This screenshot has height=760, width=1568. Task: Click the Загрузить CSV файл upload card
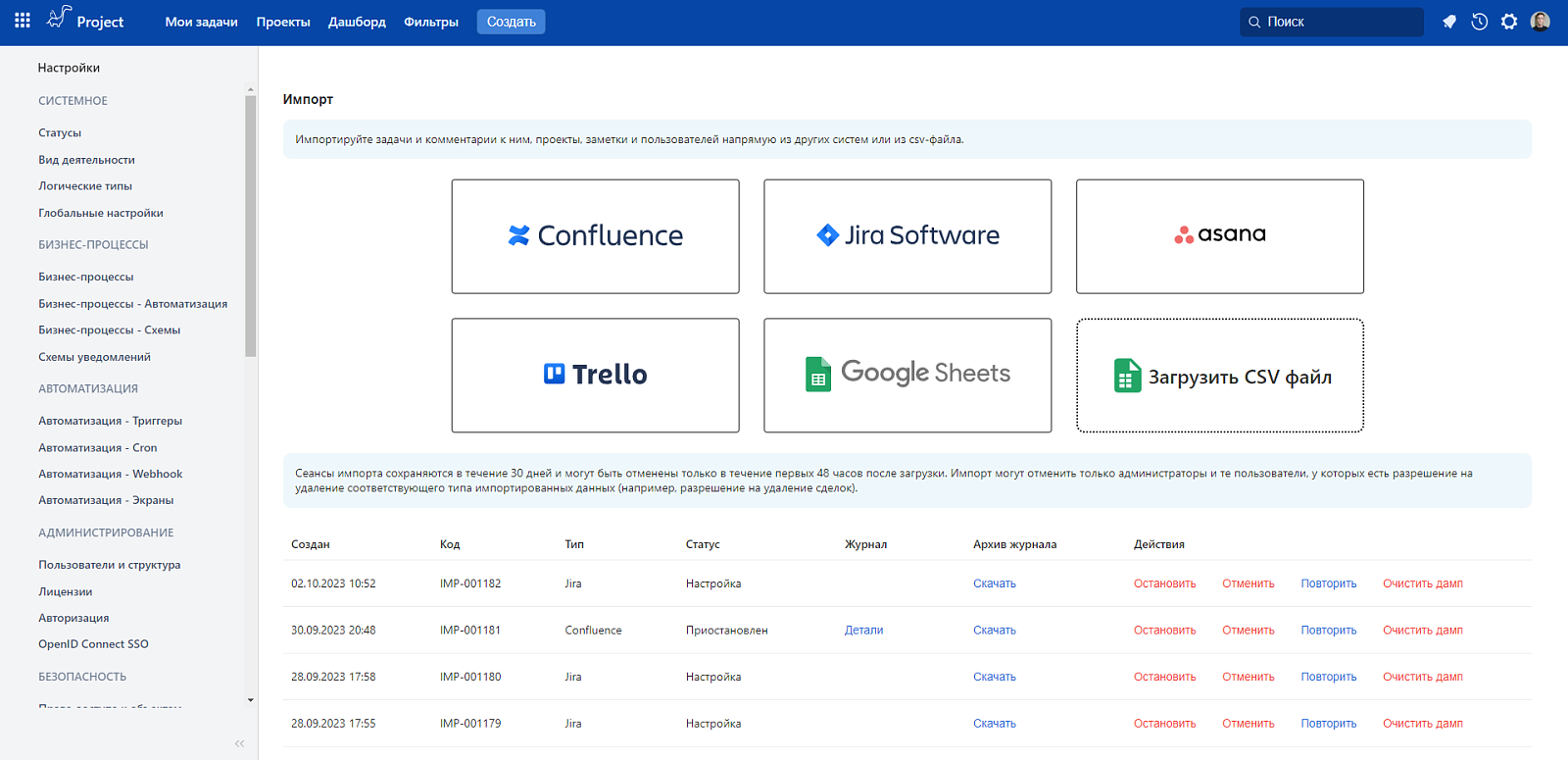(1220, 376)
